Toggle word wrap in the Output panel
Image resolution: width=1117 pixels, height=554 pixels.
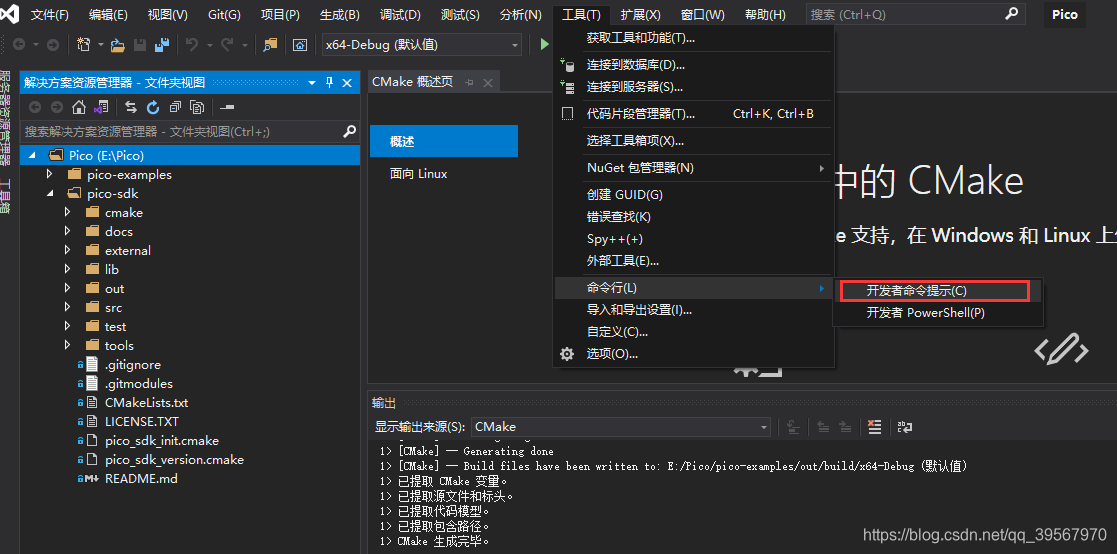pyautogui.click(x=905, y=427)
